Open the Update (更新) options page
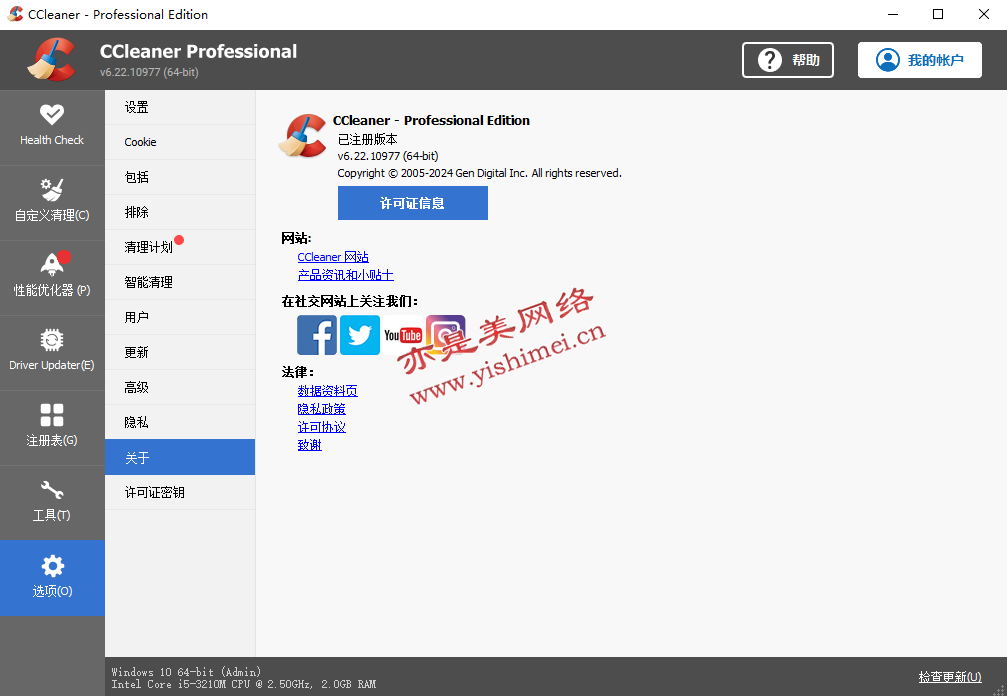The image size is (1007, 696). pyautogui.click(x=180, y=352)
